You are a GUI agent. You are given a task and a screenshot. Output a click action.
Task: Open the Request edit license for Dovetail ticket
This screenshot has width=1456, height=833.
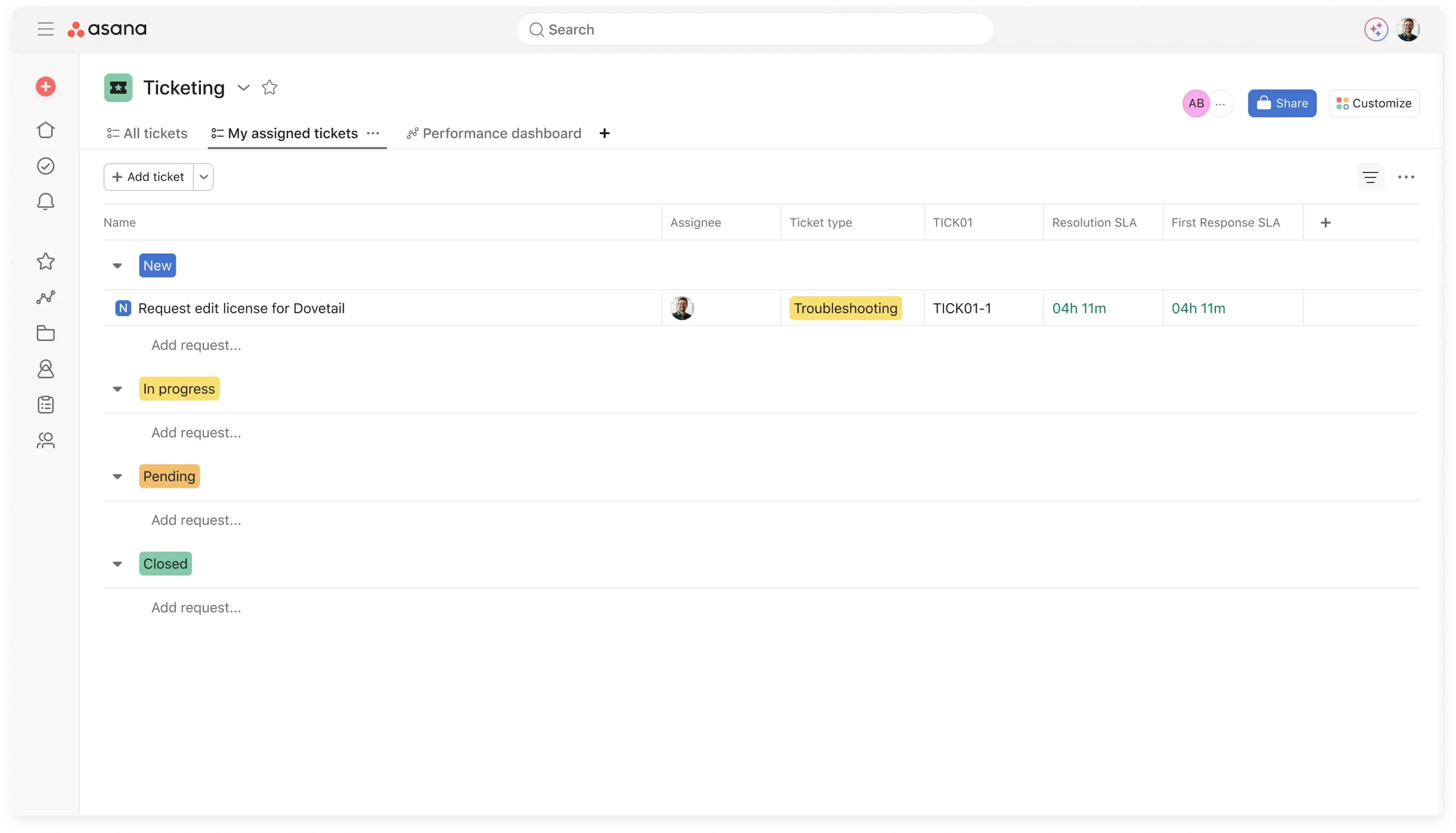click(x=241, y=308)
